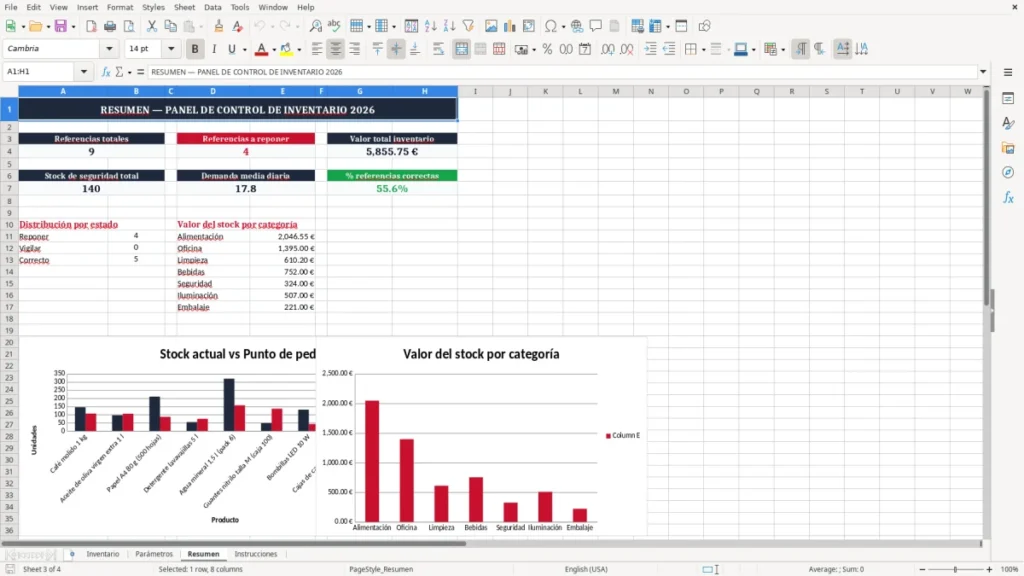Open a file with the Open folder icon

coord(35,26)
